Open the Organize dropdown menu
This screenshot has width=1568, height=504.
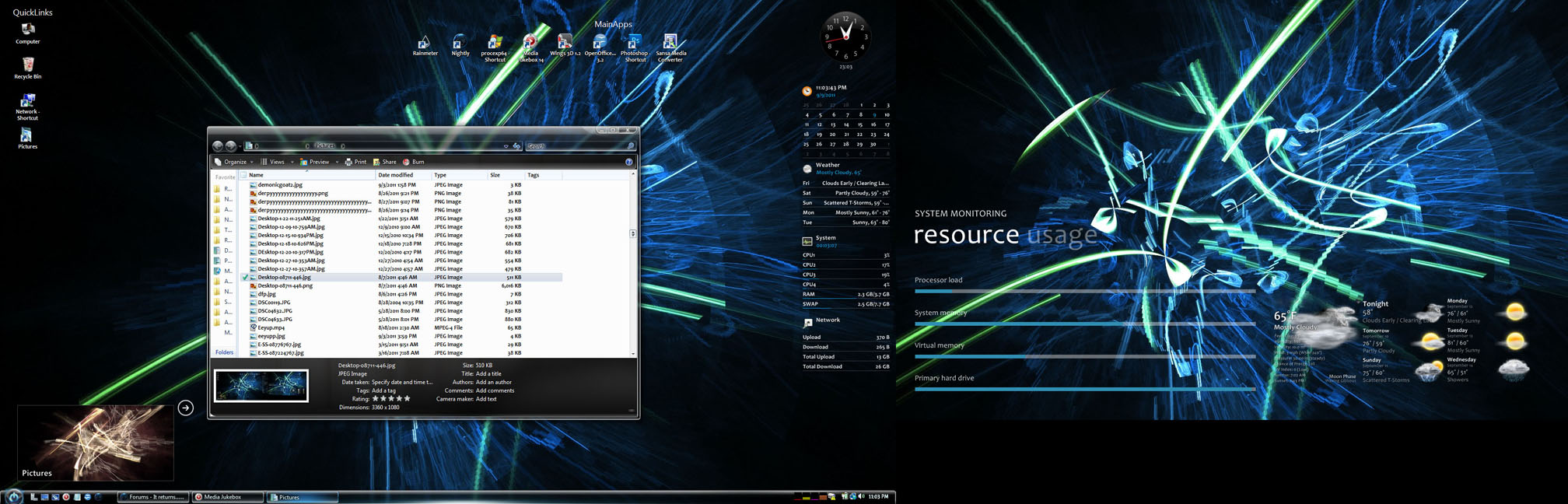point(234,162)
